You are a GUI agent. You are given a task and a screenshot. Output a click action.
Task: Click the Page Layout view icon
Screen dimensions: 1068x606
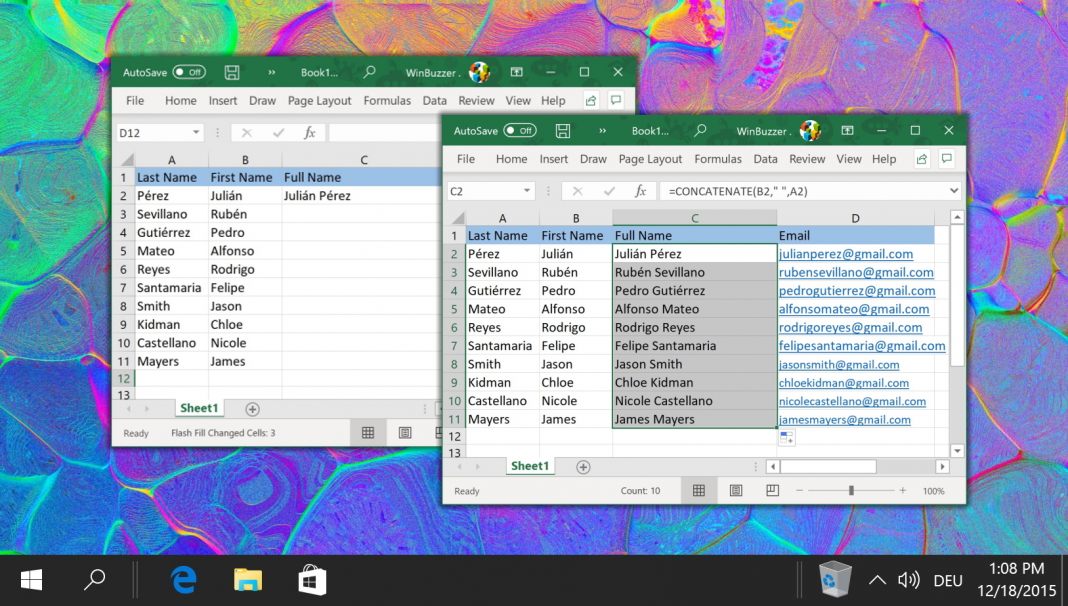[735, 490]
